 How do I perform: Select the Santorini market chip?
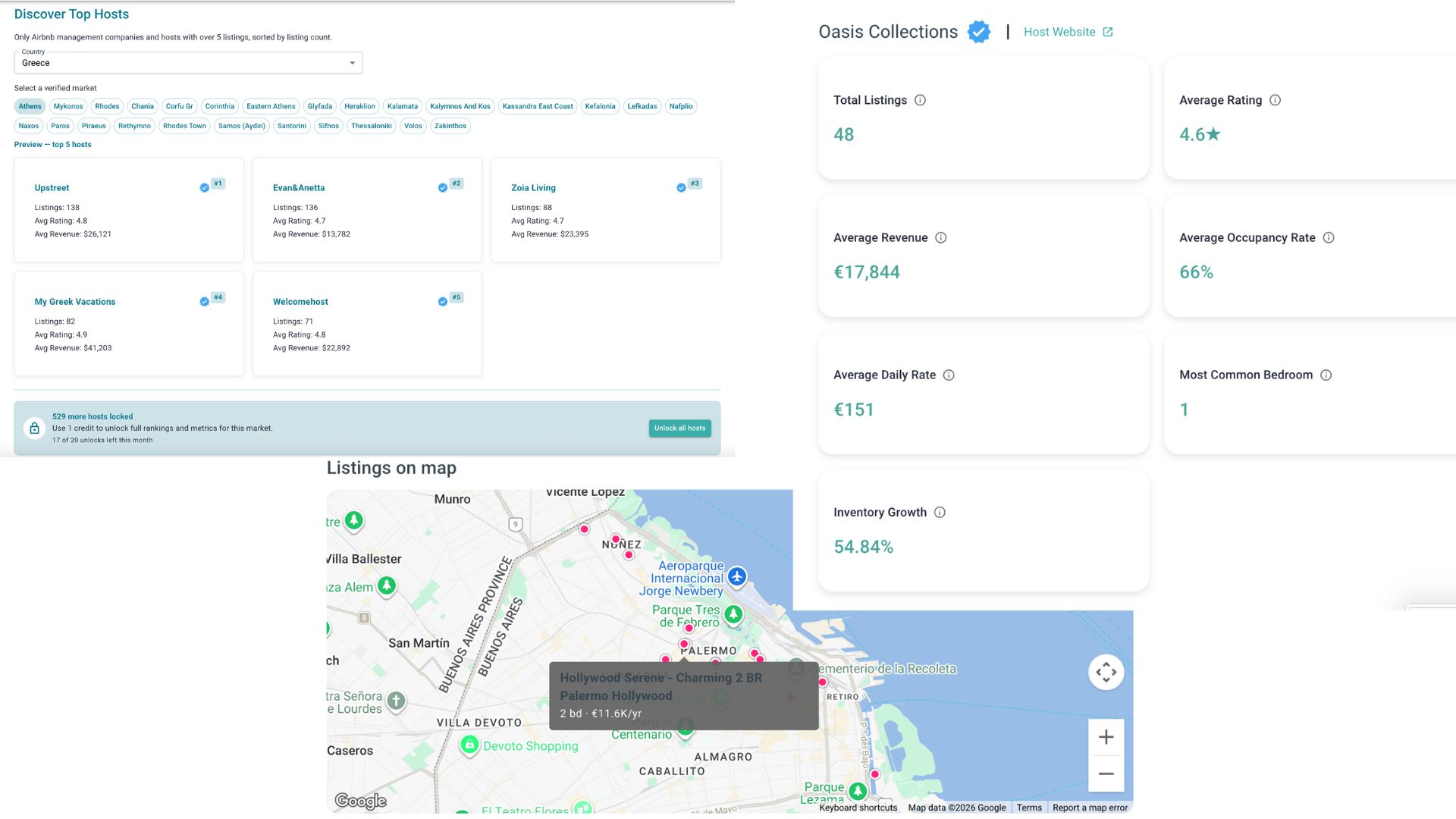point(292,126)
